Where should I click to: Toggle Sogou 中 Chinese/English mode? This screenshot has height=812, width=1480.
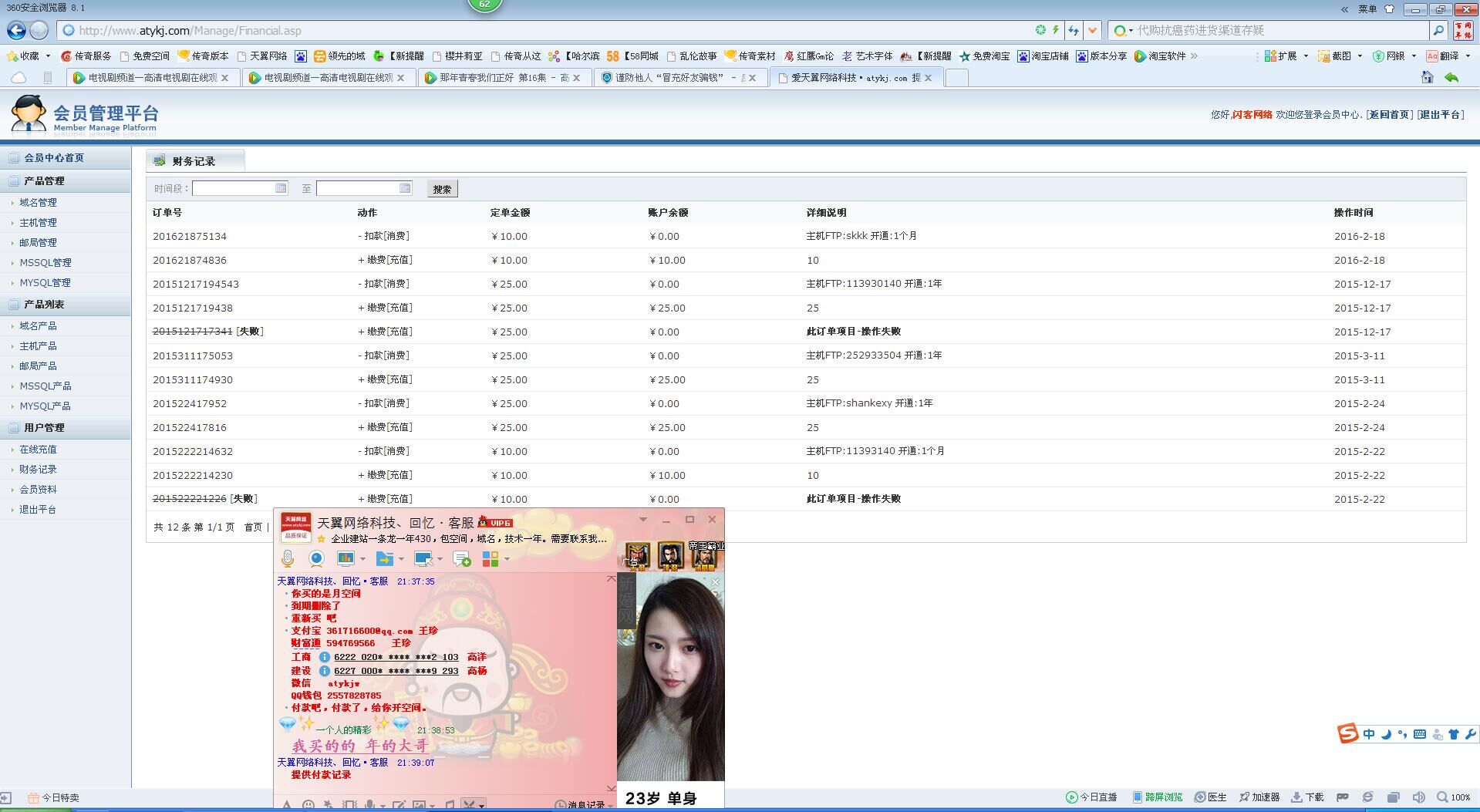tap(1369, 734)
